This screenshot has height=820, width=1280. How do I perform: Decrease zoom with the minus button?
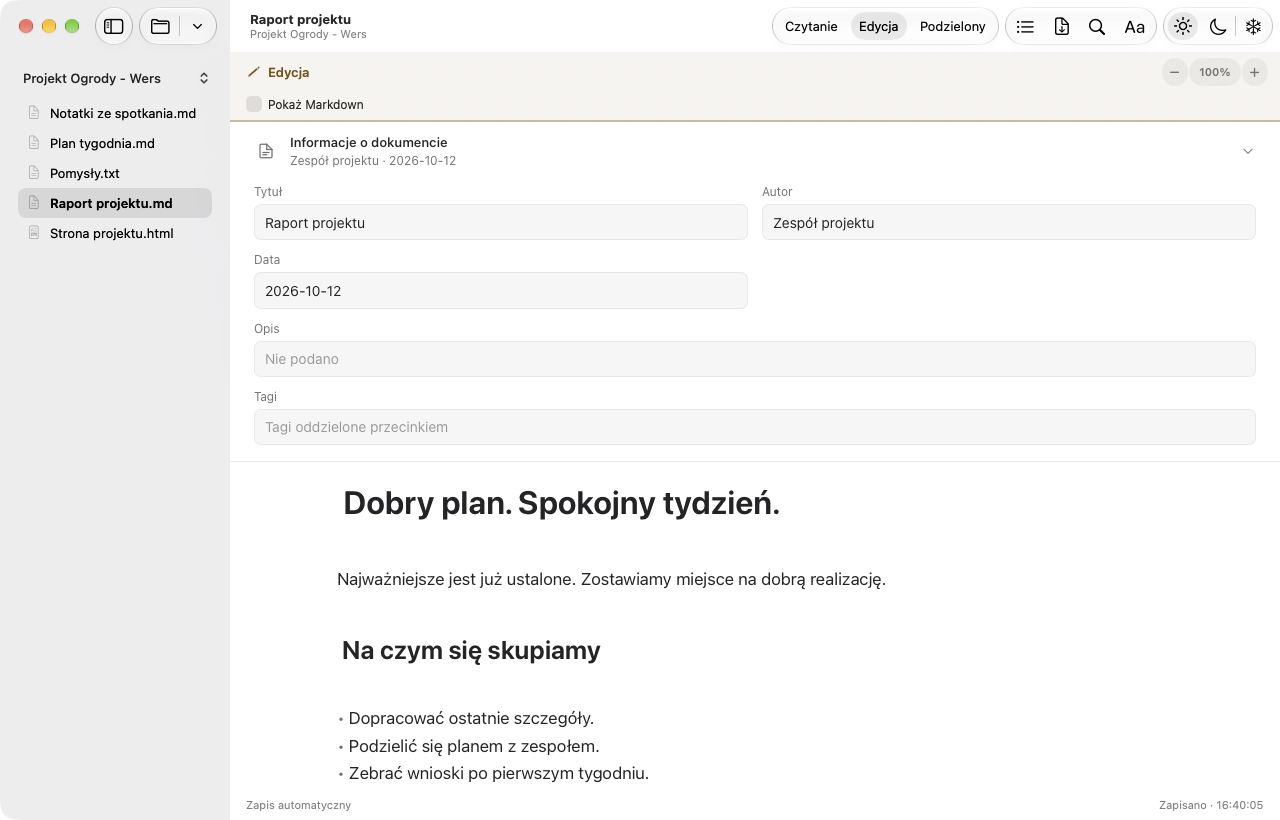pyautogui.click(x=1175, y=72)
